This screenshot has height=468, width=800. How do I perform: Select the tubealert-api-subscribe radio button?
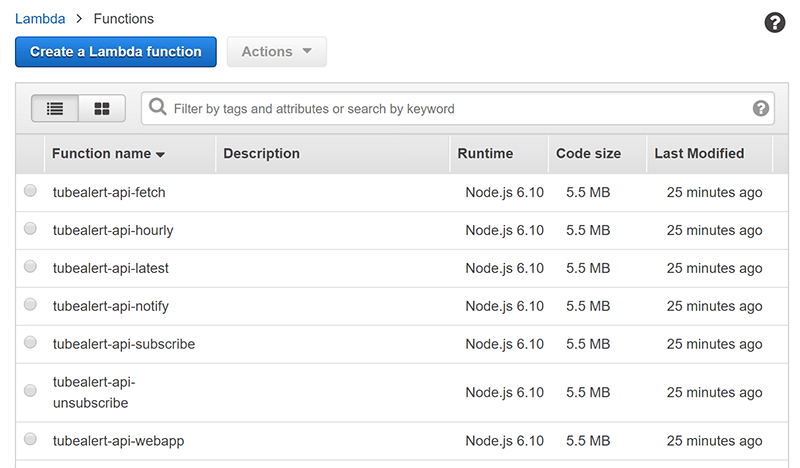point(31,342)
